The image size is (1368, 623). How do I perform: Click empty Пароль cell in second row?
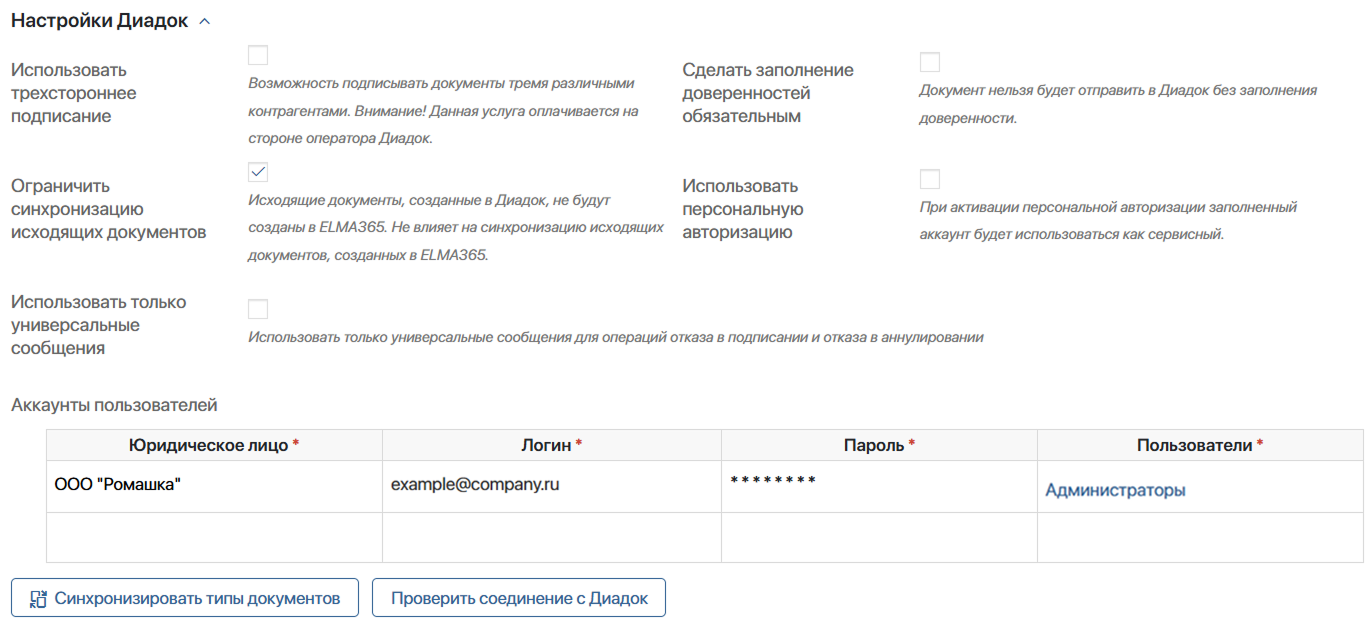pyautogui.click(x=879, y=538)
